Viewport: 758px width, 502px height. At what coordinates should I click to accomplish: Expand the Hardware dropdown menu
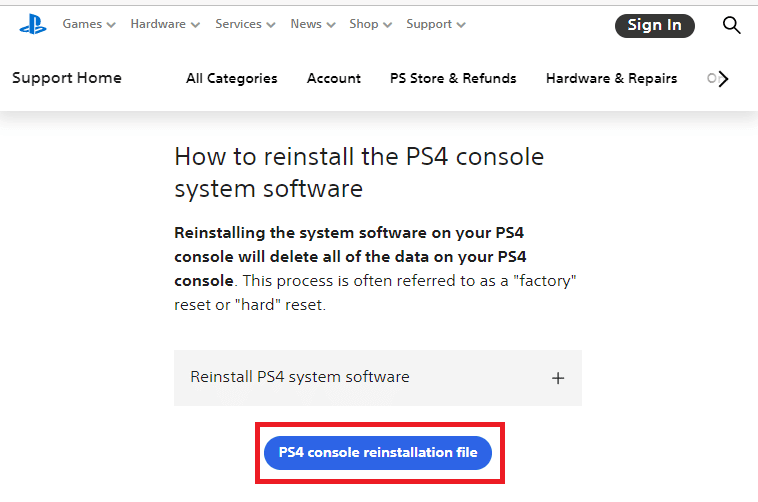click(x=165, y=24)
